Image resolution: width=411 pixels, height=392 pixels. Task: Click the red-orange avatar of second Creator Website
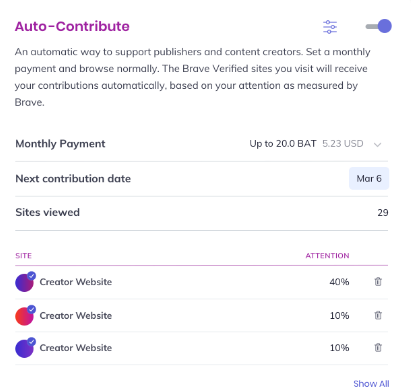click(x=24, y=316)
